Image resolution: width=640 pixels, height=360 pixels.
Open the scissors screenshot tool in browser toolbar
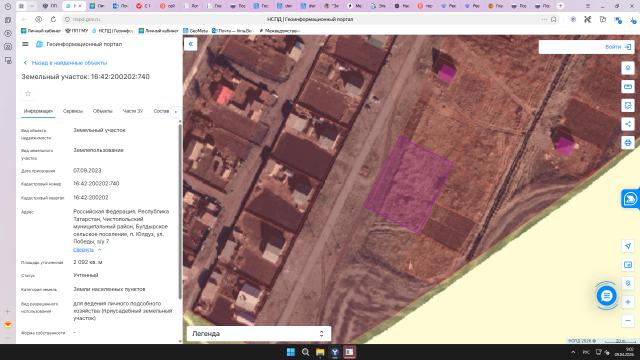(x=587, y=19)
